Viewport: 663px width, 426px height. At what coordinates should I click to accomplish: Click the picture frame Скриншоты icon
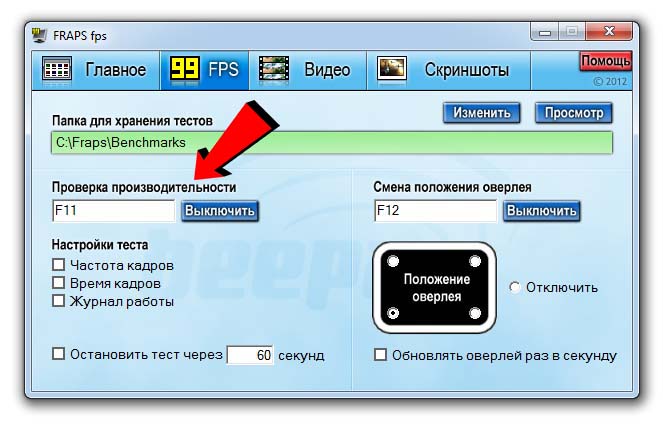(x=392, y=68)
